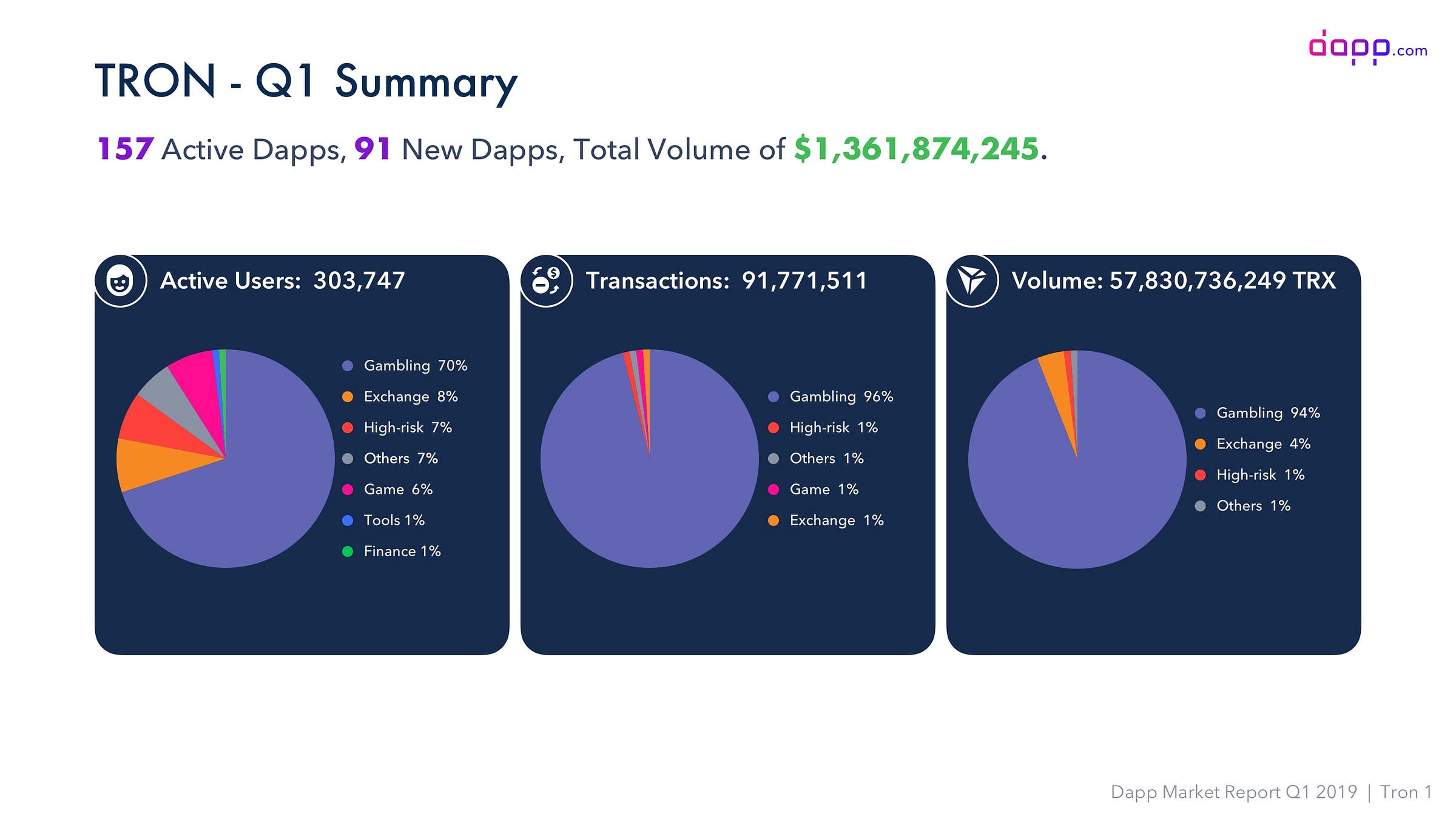1456x819 pixels.
Task: Click the 'TRON - Q1 Summary' title
Action: coord(306,82)
